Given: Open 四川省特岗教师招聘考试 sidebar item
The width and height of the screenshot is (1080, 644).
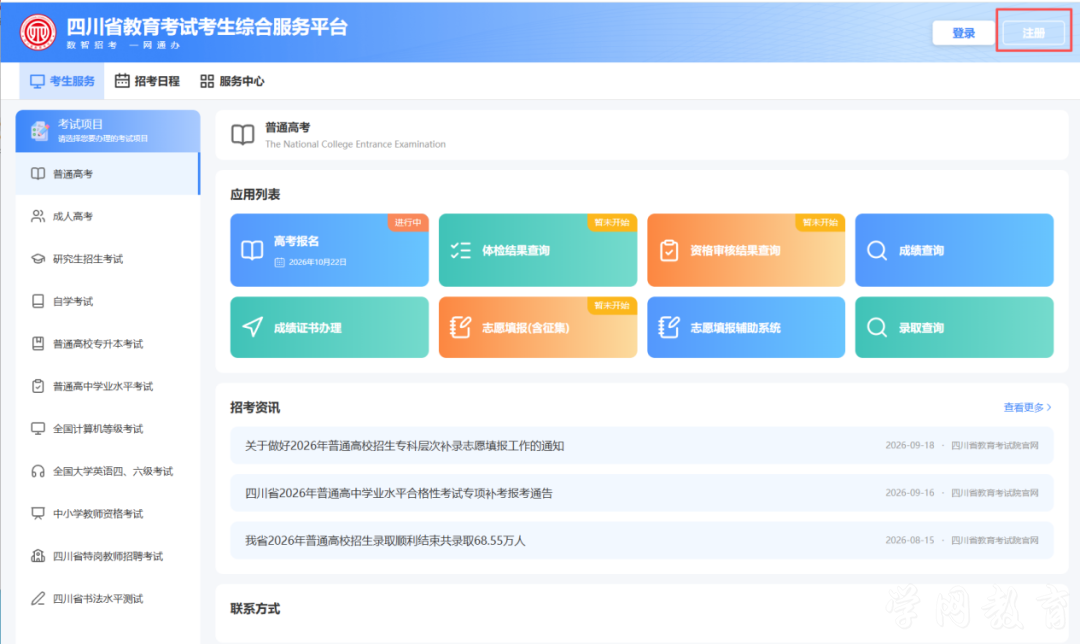Looking at the screenshot, I should pyautogui.click(x=108, y=557).
